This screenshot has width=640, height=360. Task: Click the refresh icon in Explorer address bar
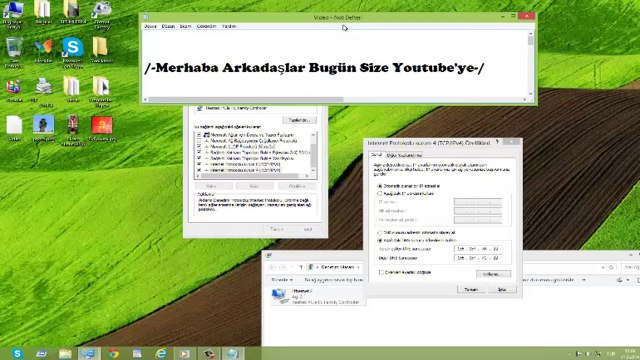(x=611, y=267)
